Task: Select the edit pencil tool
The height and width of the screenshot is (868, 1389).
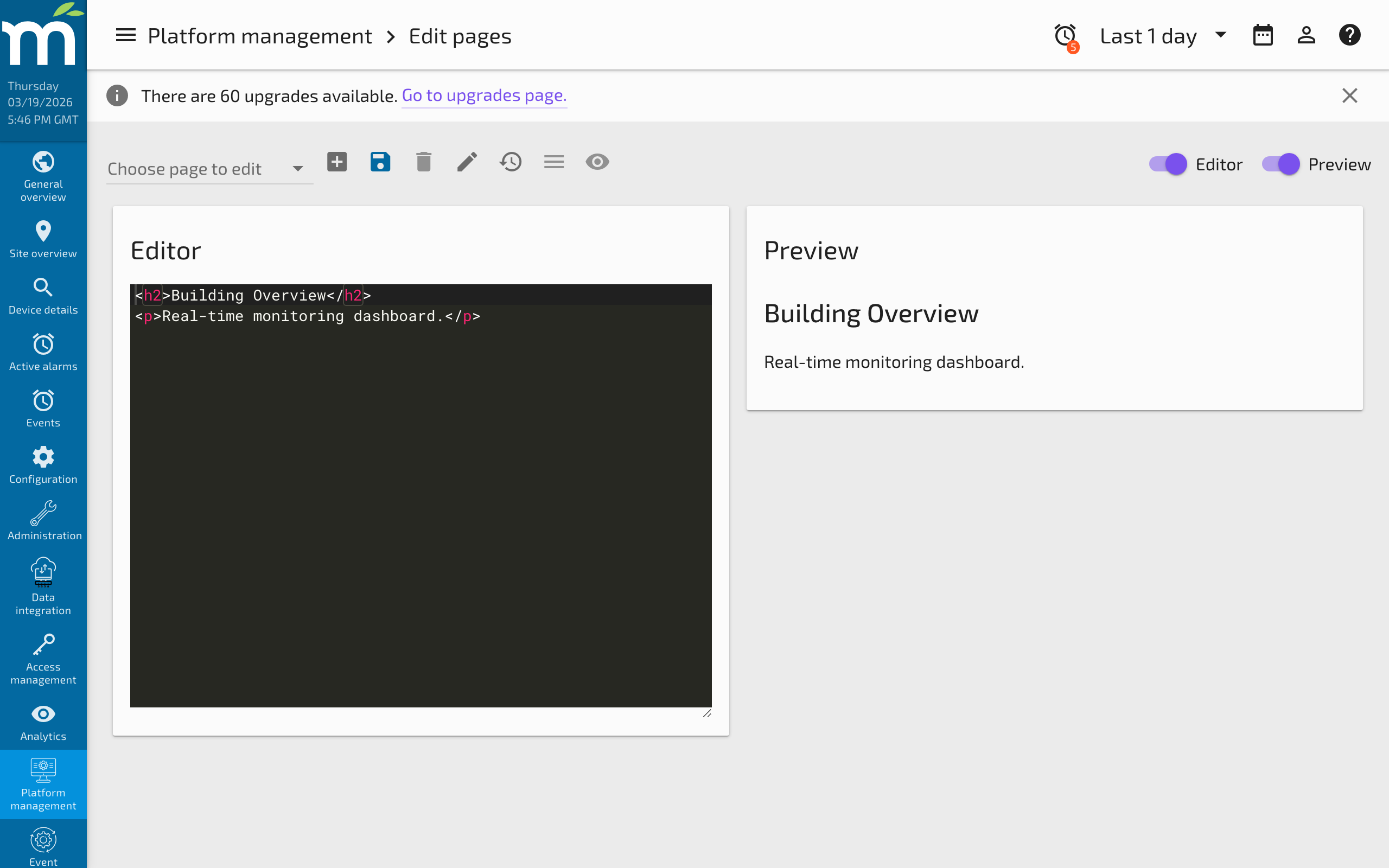Action: click(x=467, y=162)
